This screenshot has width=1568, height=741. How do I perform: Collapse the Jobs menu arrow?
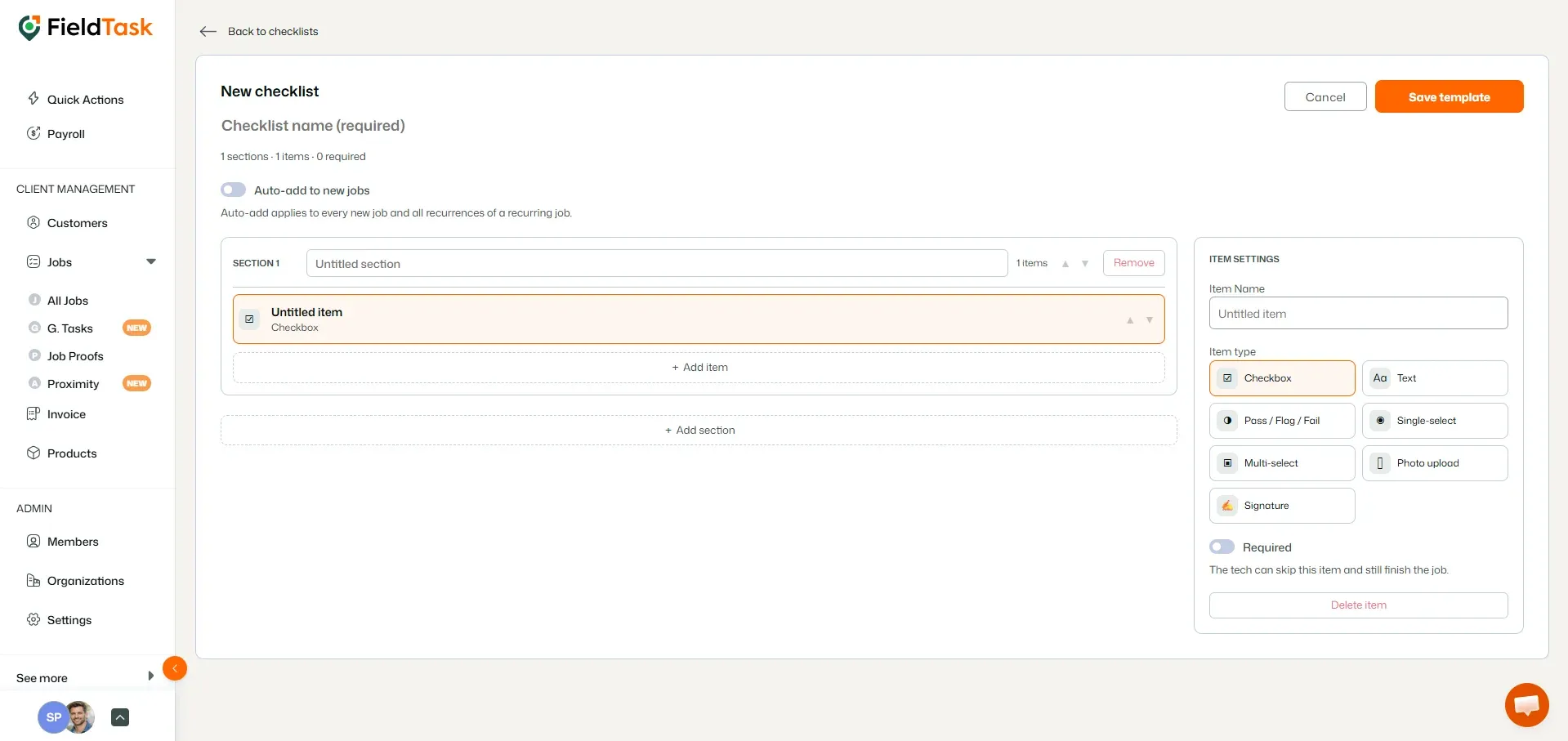tap(151, 261)
